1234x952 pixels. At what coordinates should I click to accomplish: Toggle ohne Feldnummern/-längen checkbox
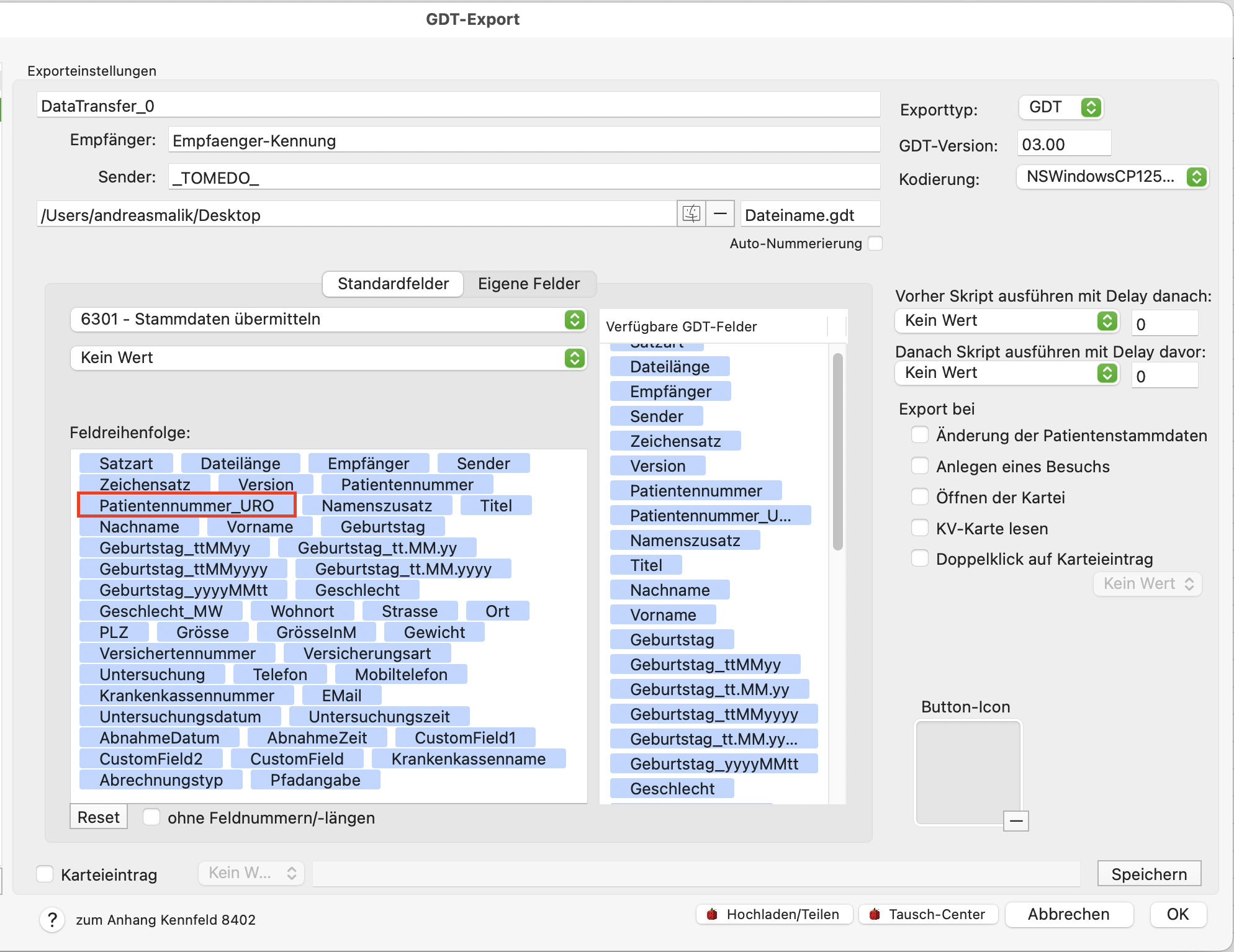(151, 817)
